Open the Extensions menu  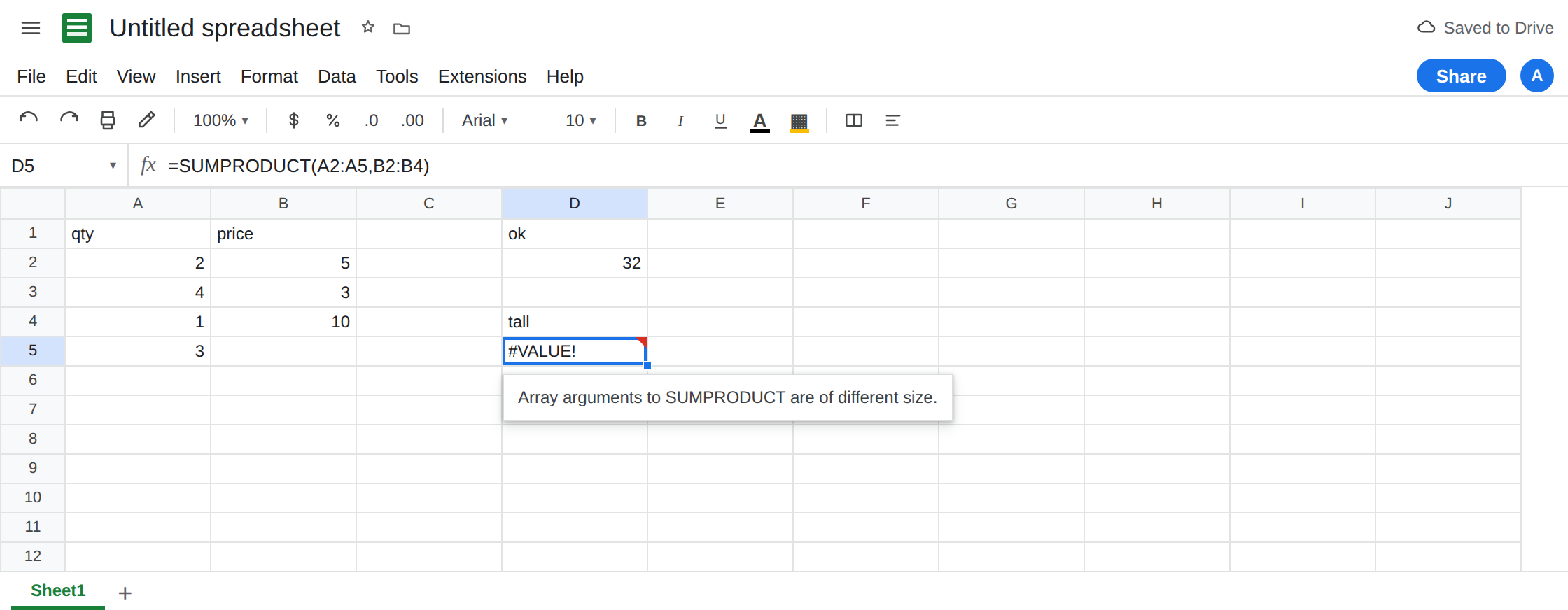click(x=482, y=76)
